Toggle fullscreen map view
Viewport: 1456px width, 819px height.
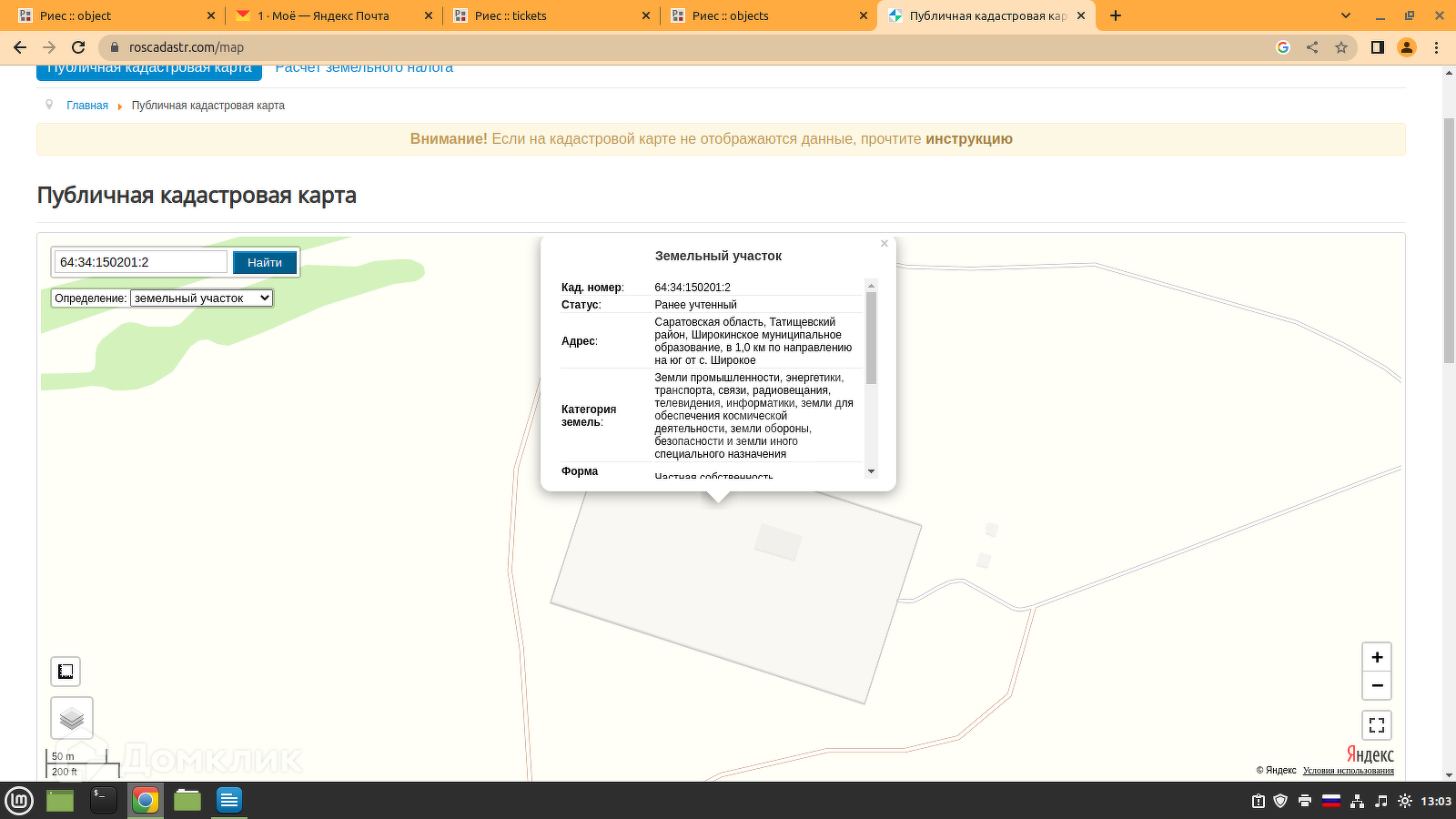1377,725
